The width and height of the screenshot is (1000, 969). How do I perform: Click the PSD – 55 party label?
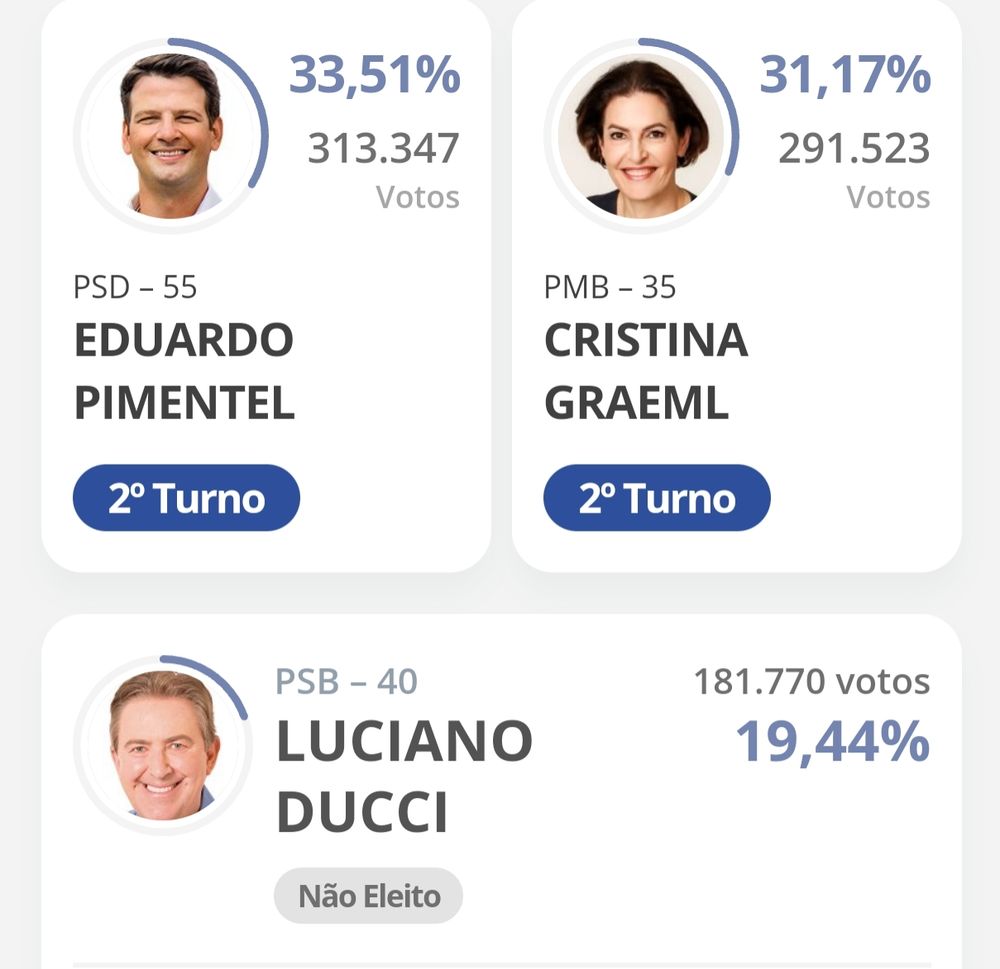point(135,287)
